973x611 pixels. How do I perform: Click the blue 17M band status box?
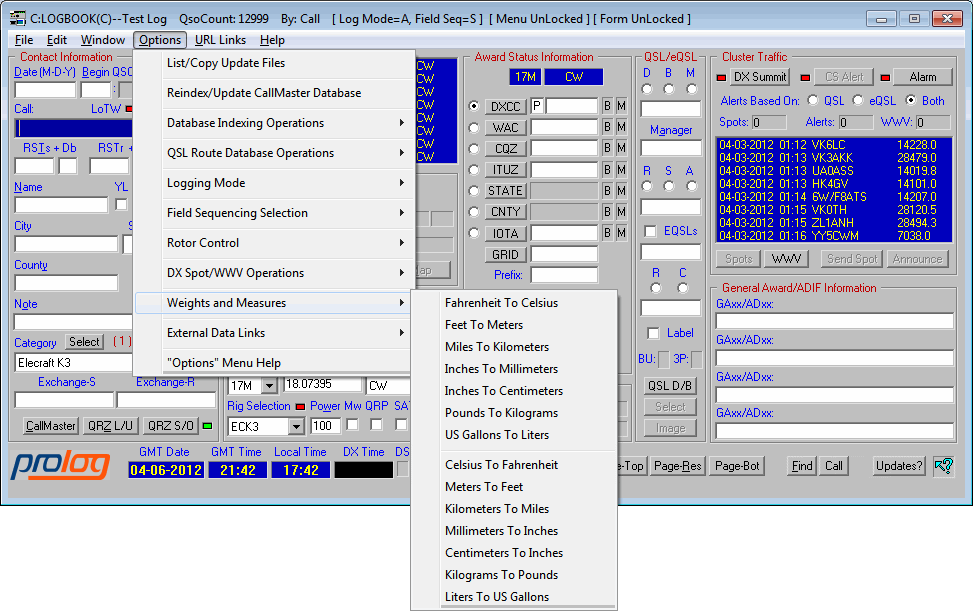pos(525,77)
